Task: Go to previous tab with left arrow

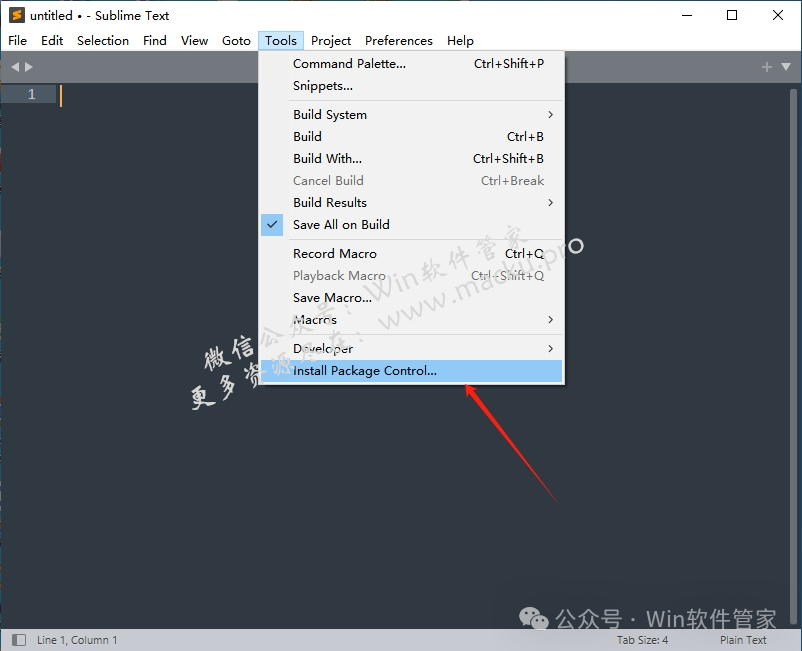Action: tap(15, 67)
